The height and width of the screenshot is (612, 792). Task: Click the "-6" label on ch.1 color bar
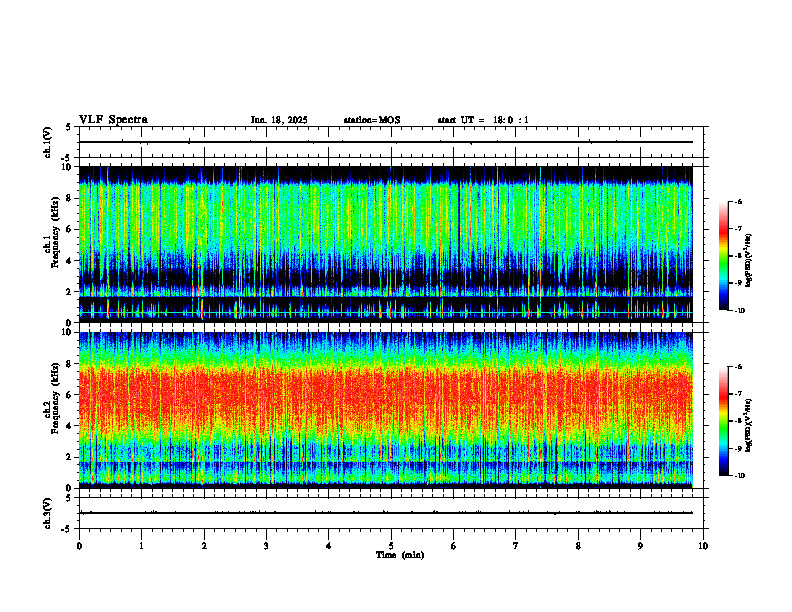pos(738,201)
